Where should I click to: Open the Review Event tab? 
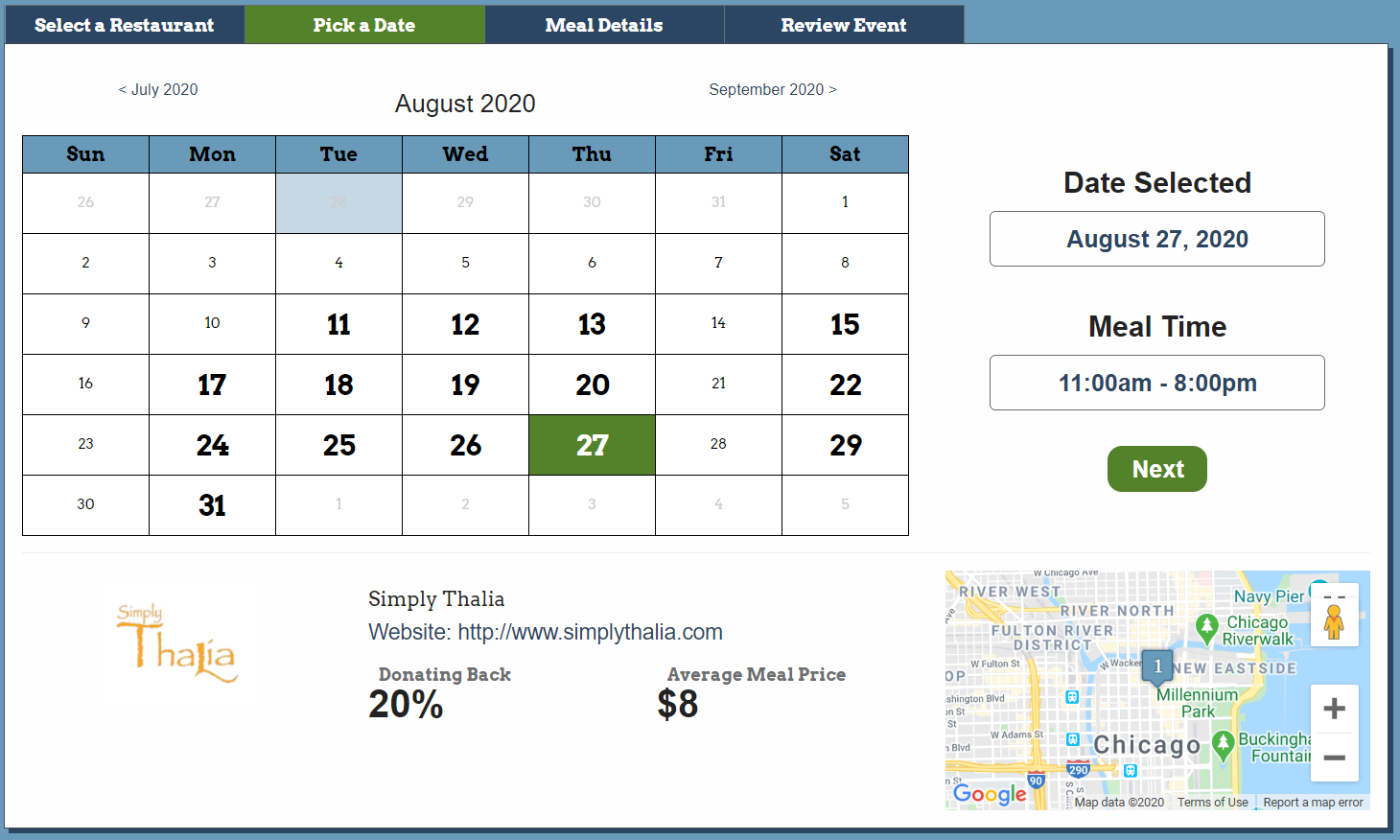click(x=844, y=25)
